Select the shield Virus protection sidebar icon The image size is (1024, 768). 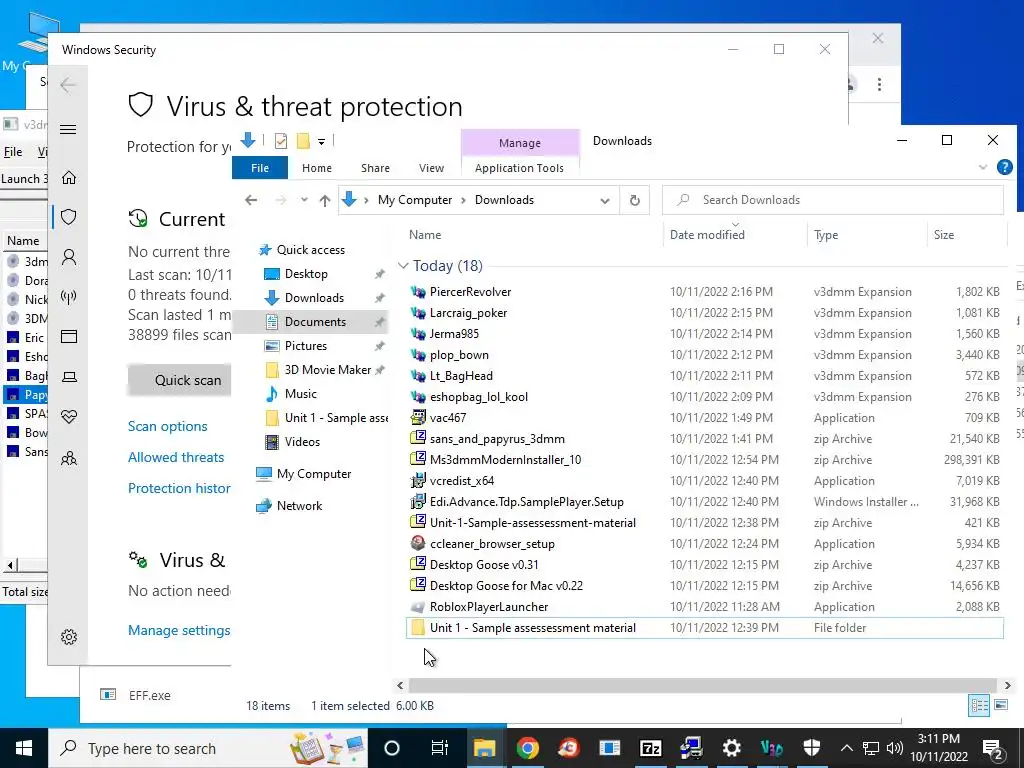69,217
